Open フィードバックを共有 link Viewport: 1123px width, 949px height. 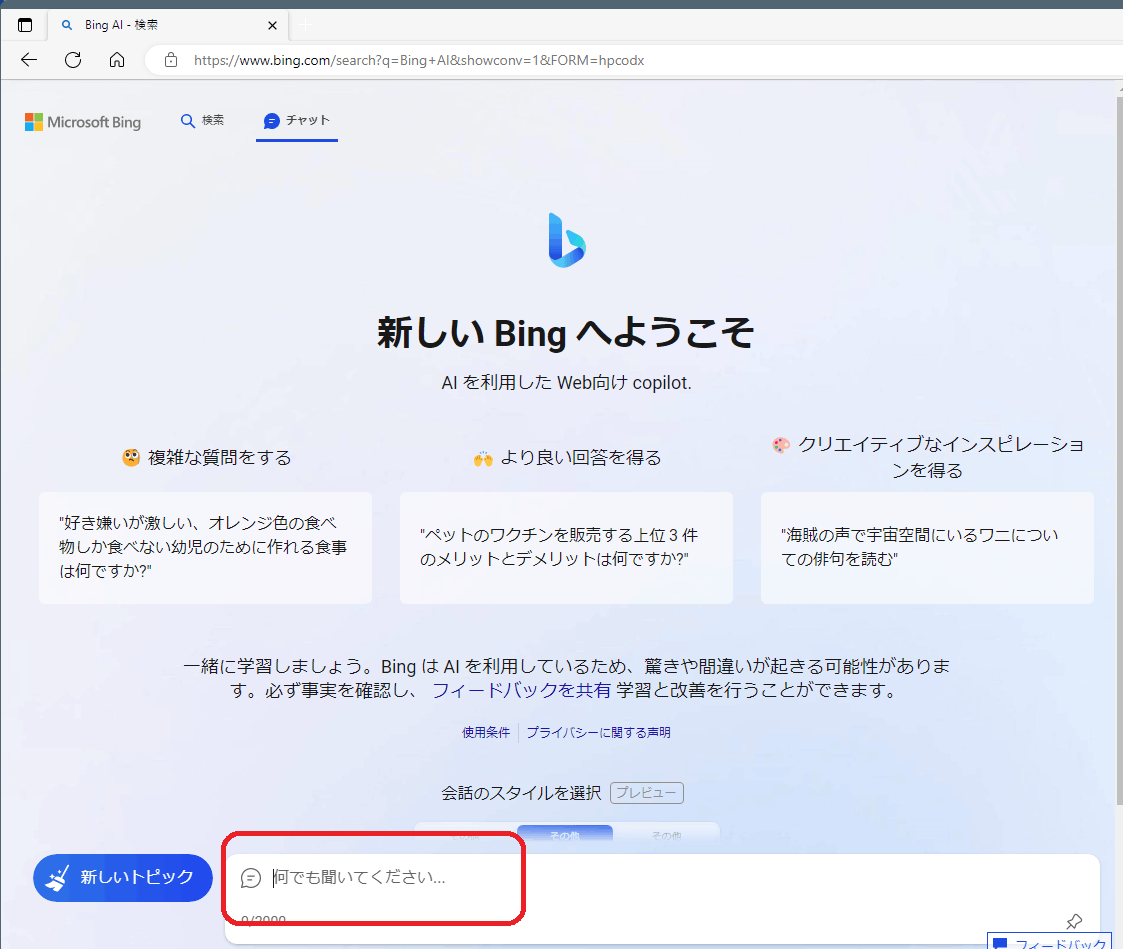coord(521,690)
